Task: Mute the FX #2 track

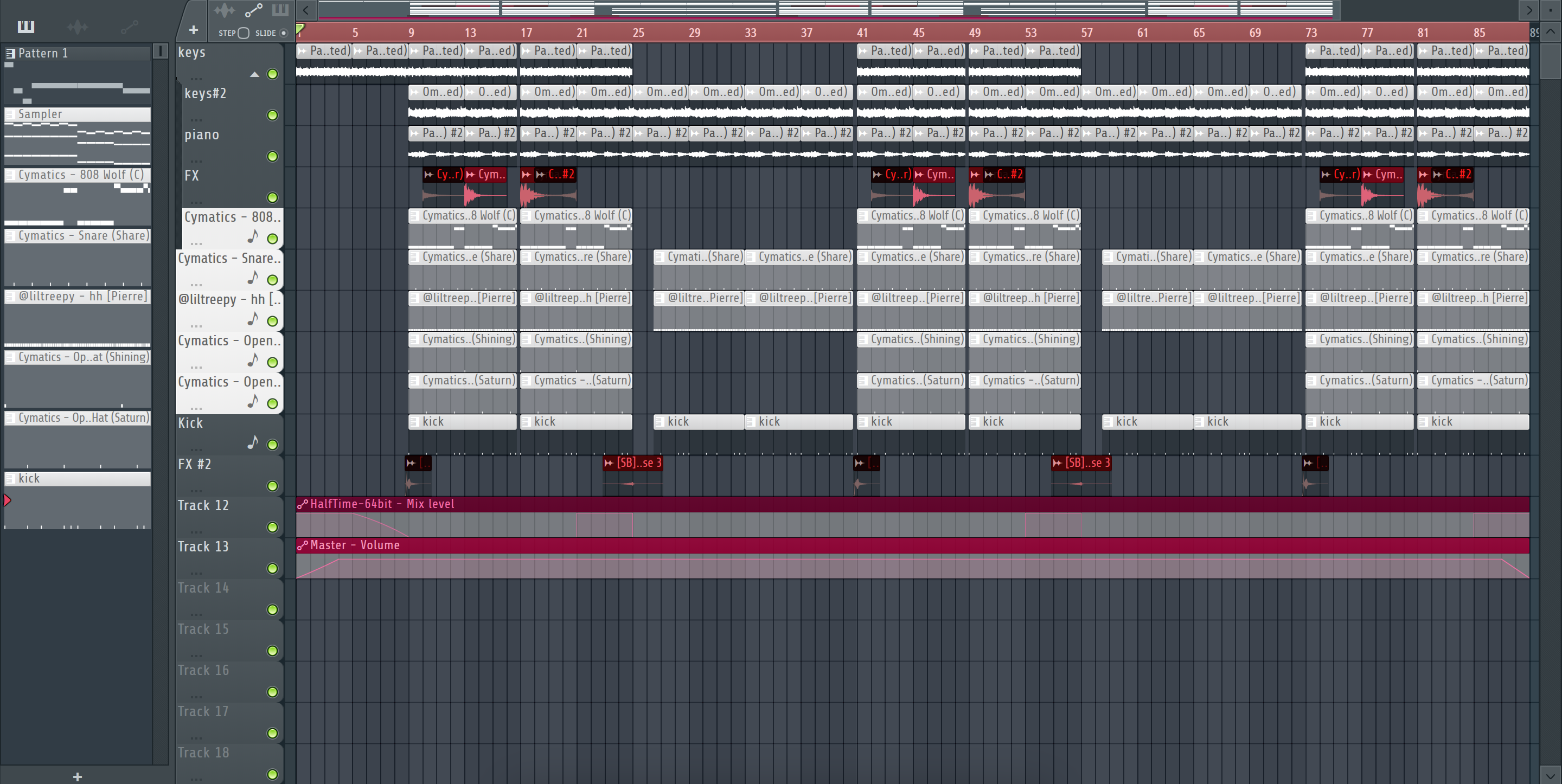Action: (273, 486)
